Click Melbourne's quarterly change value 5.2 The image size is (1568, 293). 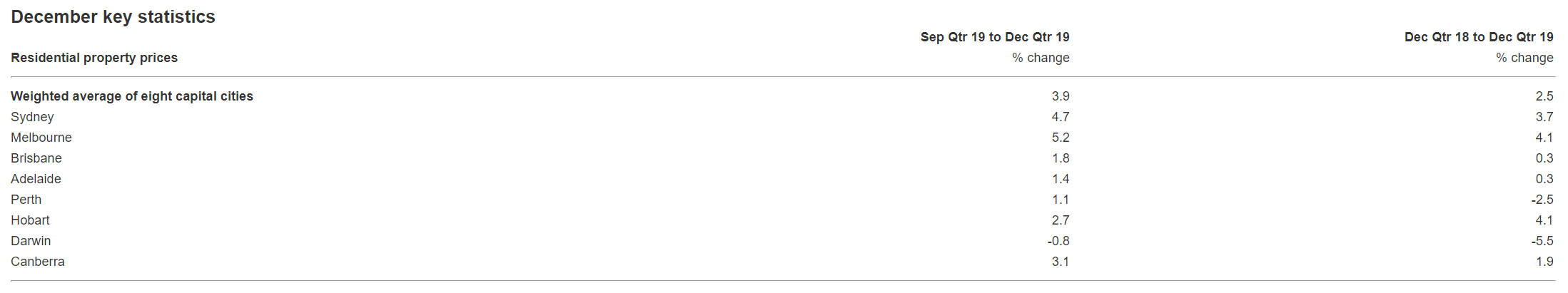(x=1060, y=138)
